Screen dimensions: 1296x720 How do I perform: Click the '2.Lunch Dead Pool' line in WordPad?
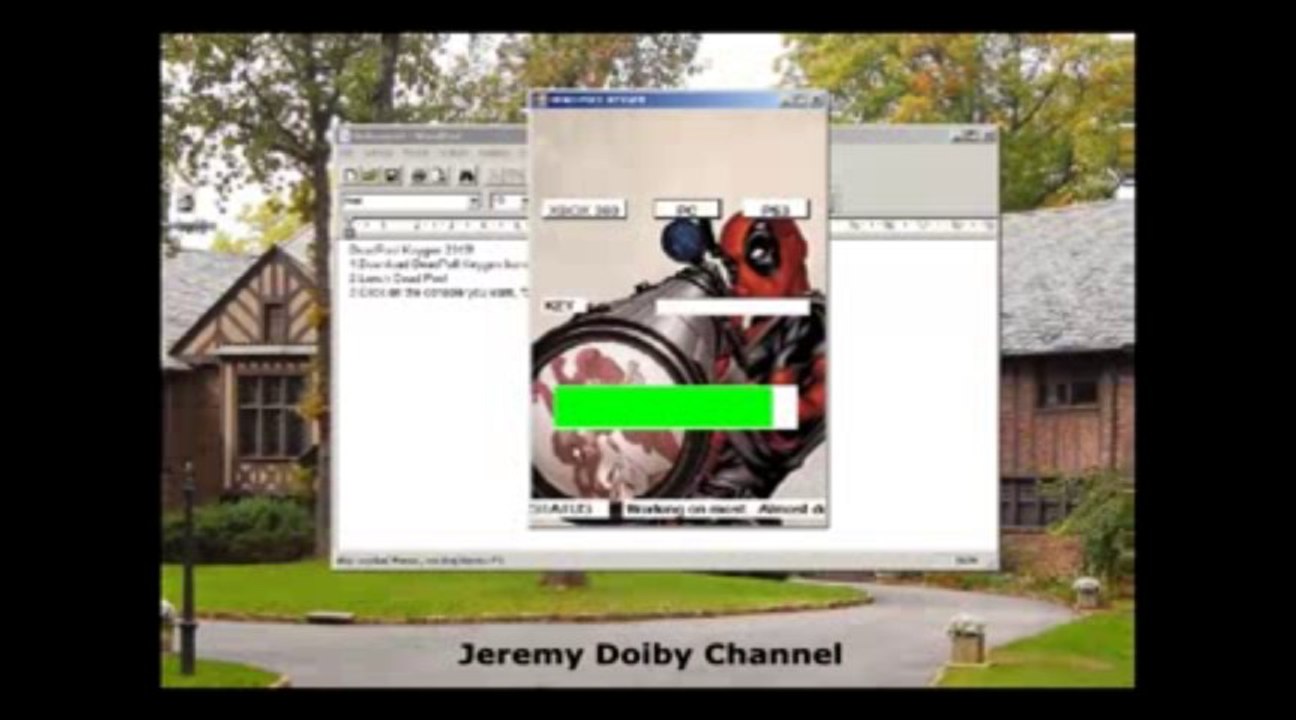click(x=398, y=278)
